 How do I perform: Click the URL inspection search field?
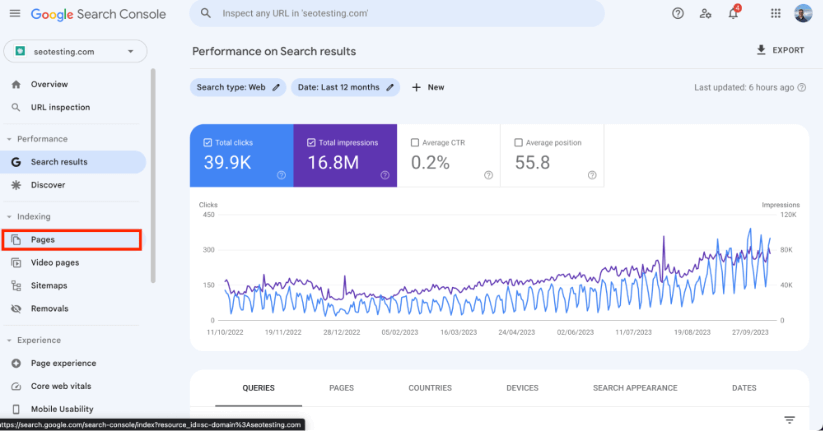(x=397, y=14)
